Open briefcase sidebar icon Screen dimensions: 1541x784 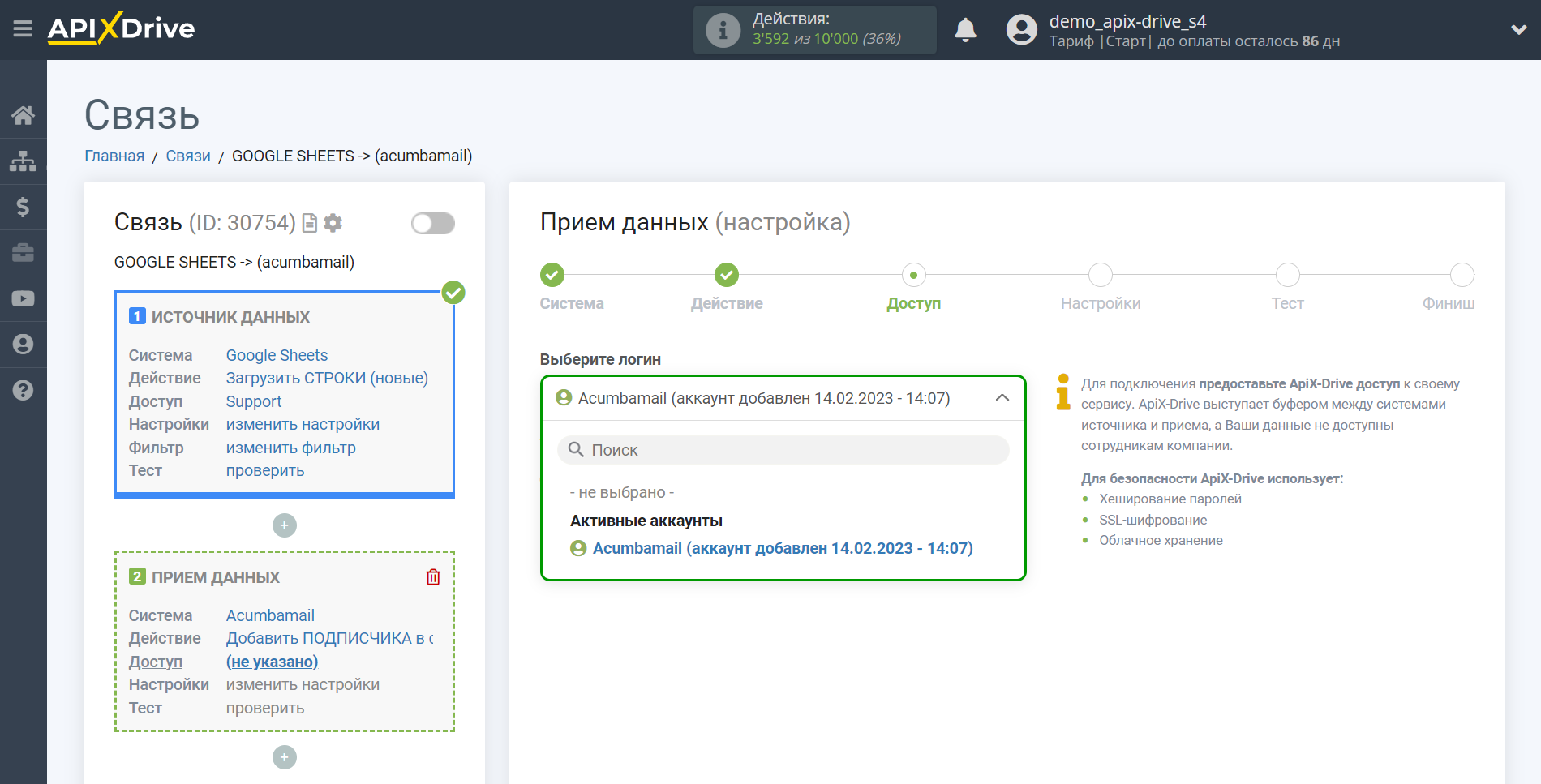(x=23, y=253)
